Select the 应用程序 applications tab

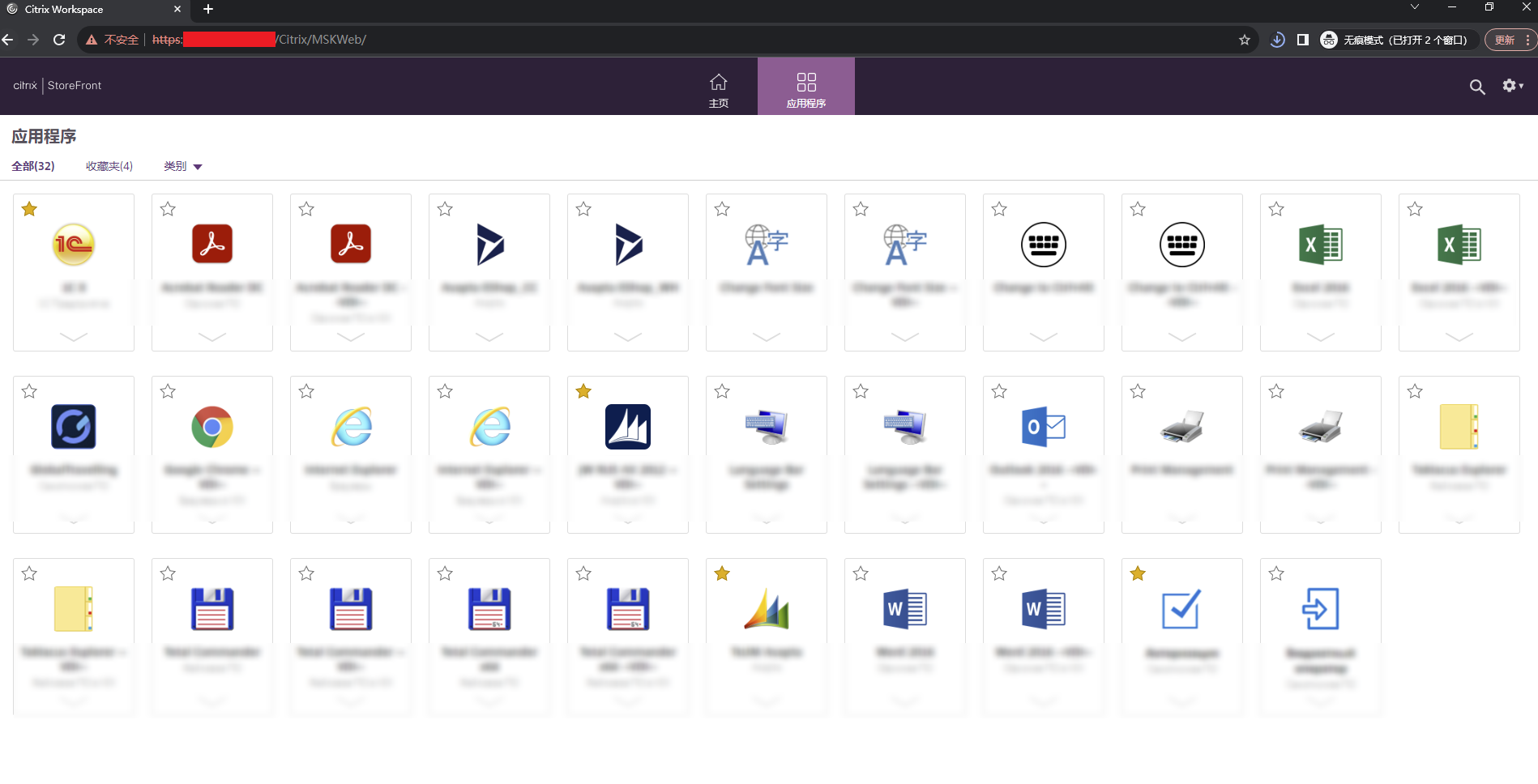pos(805,90)
